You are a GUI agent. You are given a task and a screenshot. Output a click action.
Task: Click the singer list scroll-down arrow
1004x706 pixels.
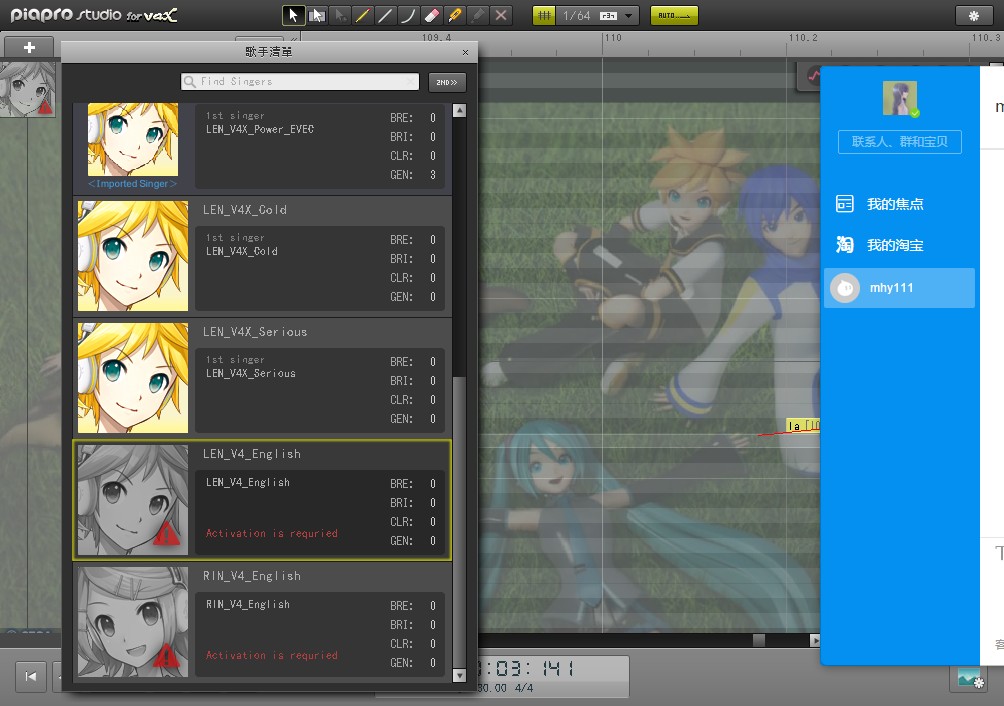pos(459,675)
